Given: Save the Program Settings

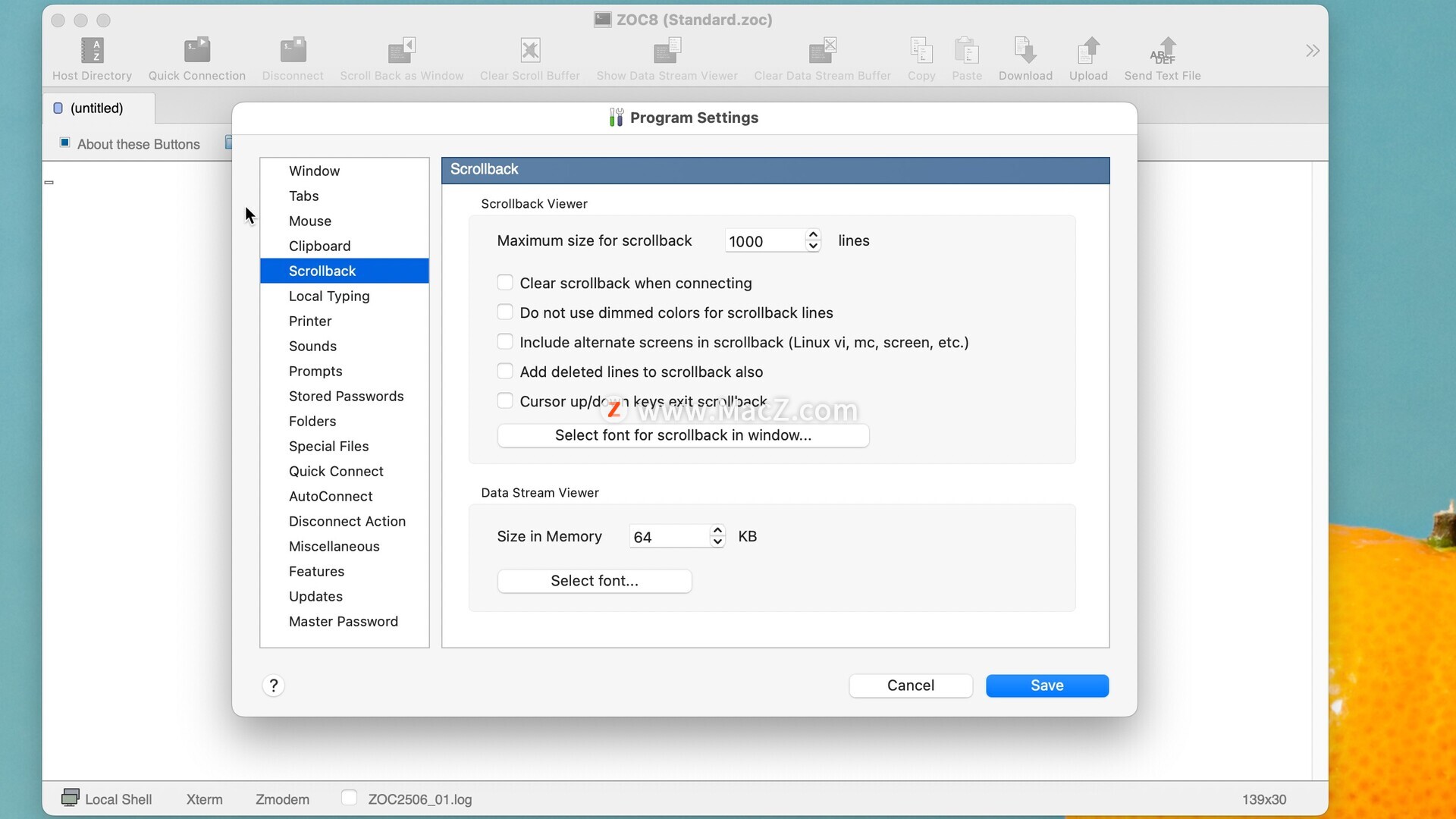Looking at the screenshot, I should [x=1047, y=686].
